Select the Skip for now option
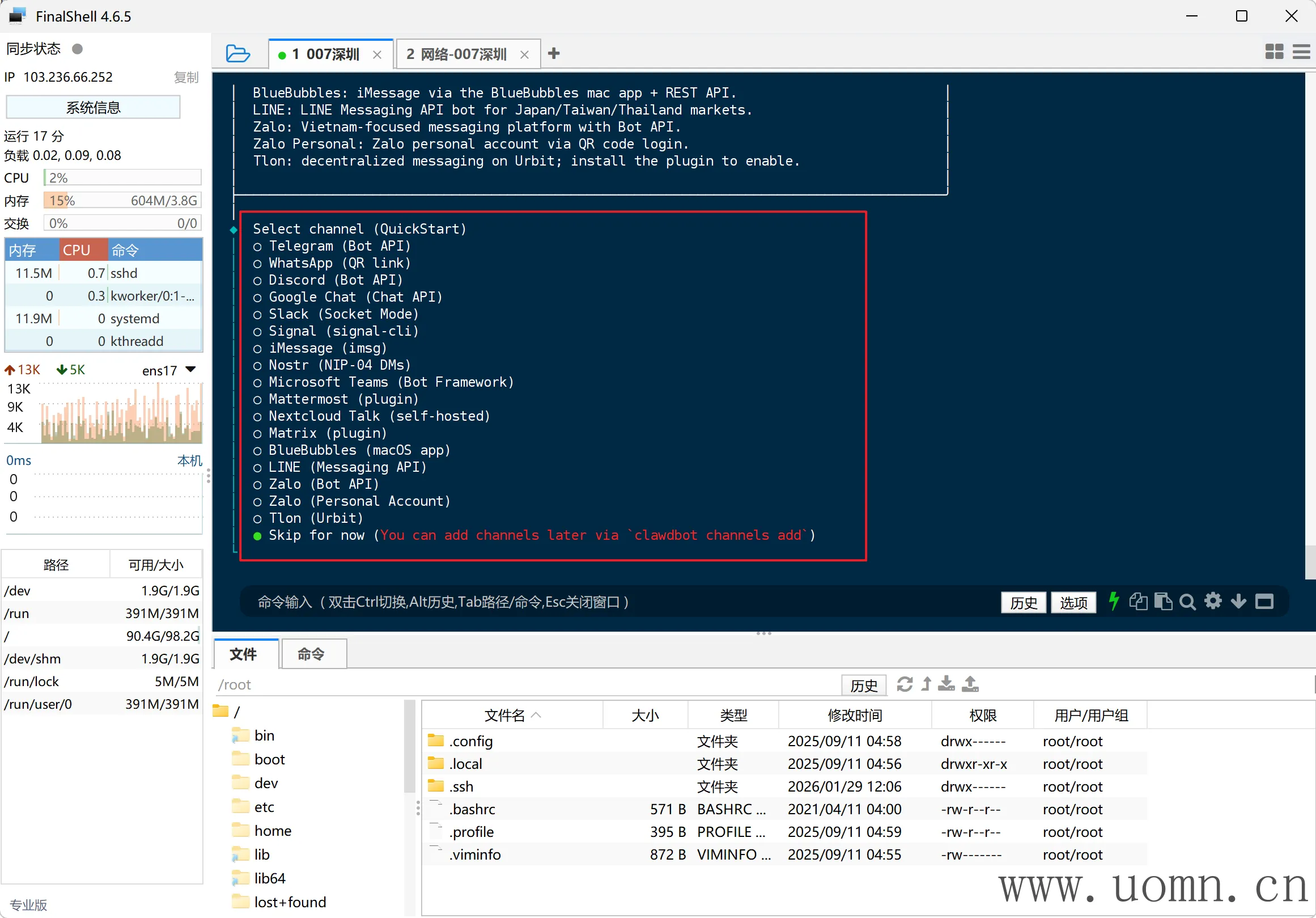Screen dimensions: 1316x918 (x=316, y=536)
